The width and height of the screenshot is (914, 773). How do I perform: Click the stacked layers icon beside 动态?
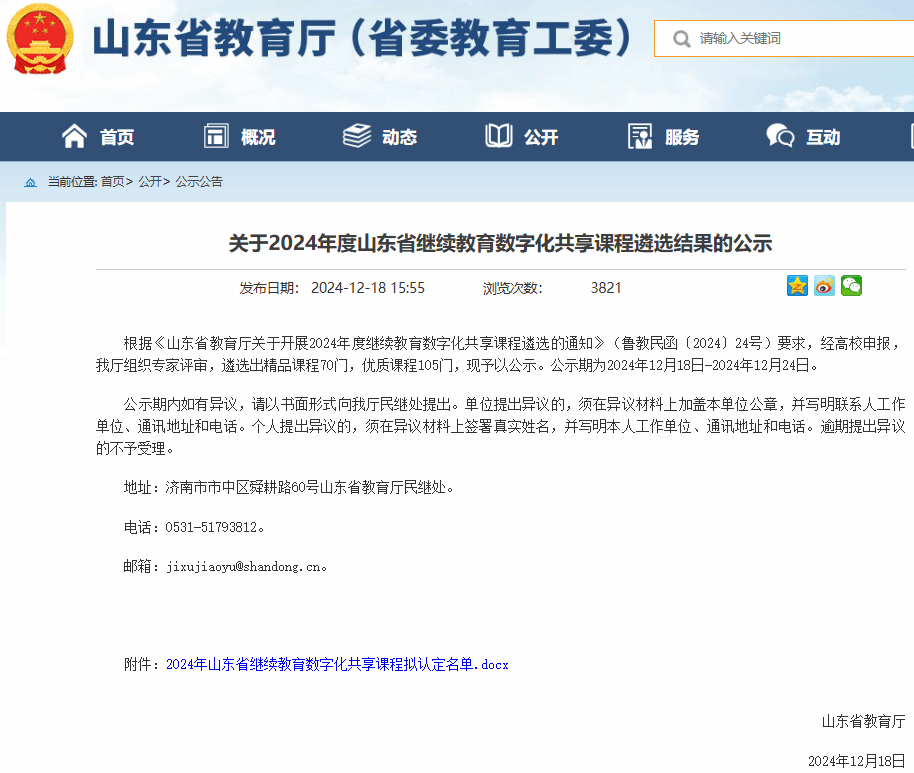357,136
